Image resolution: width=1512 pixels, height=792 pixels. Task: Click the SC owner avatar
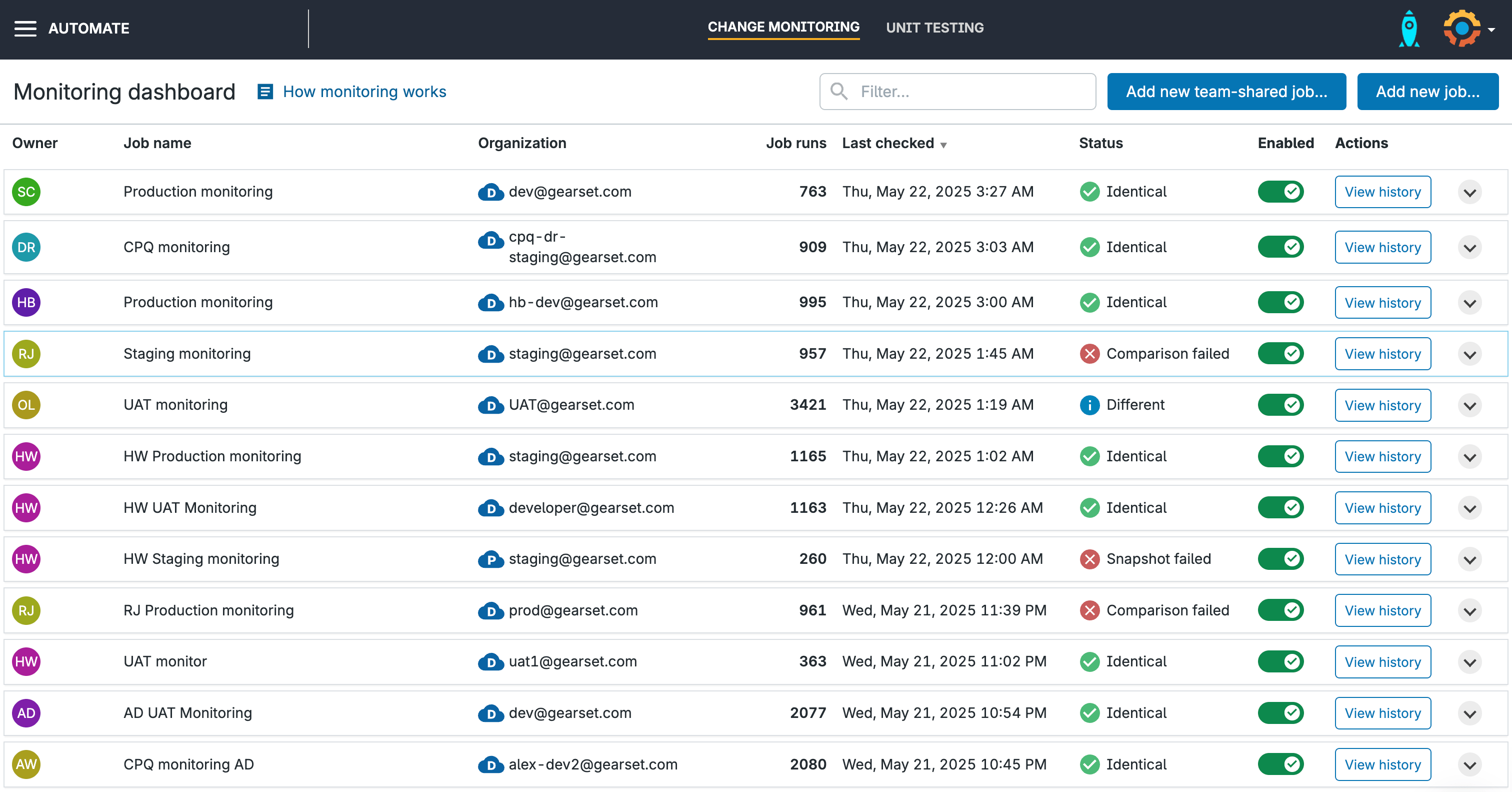[x=26, y=192]
